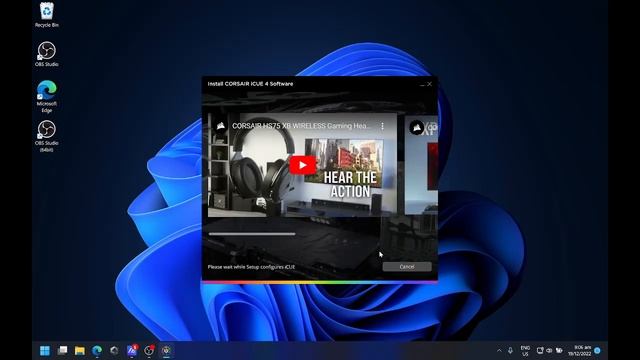Open the blue notification center icon

598,351
